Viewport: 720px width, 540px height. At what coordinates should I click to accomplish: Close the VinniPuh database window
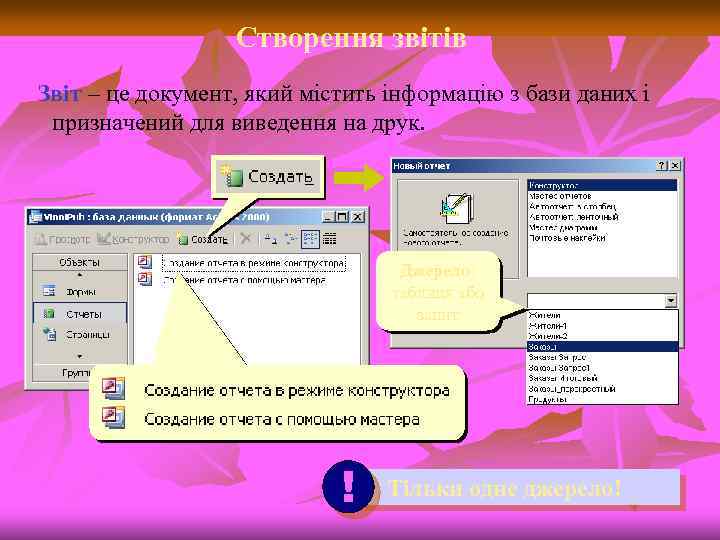pyautogui.click(x=358, y=216)
